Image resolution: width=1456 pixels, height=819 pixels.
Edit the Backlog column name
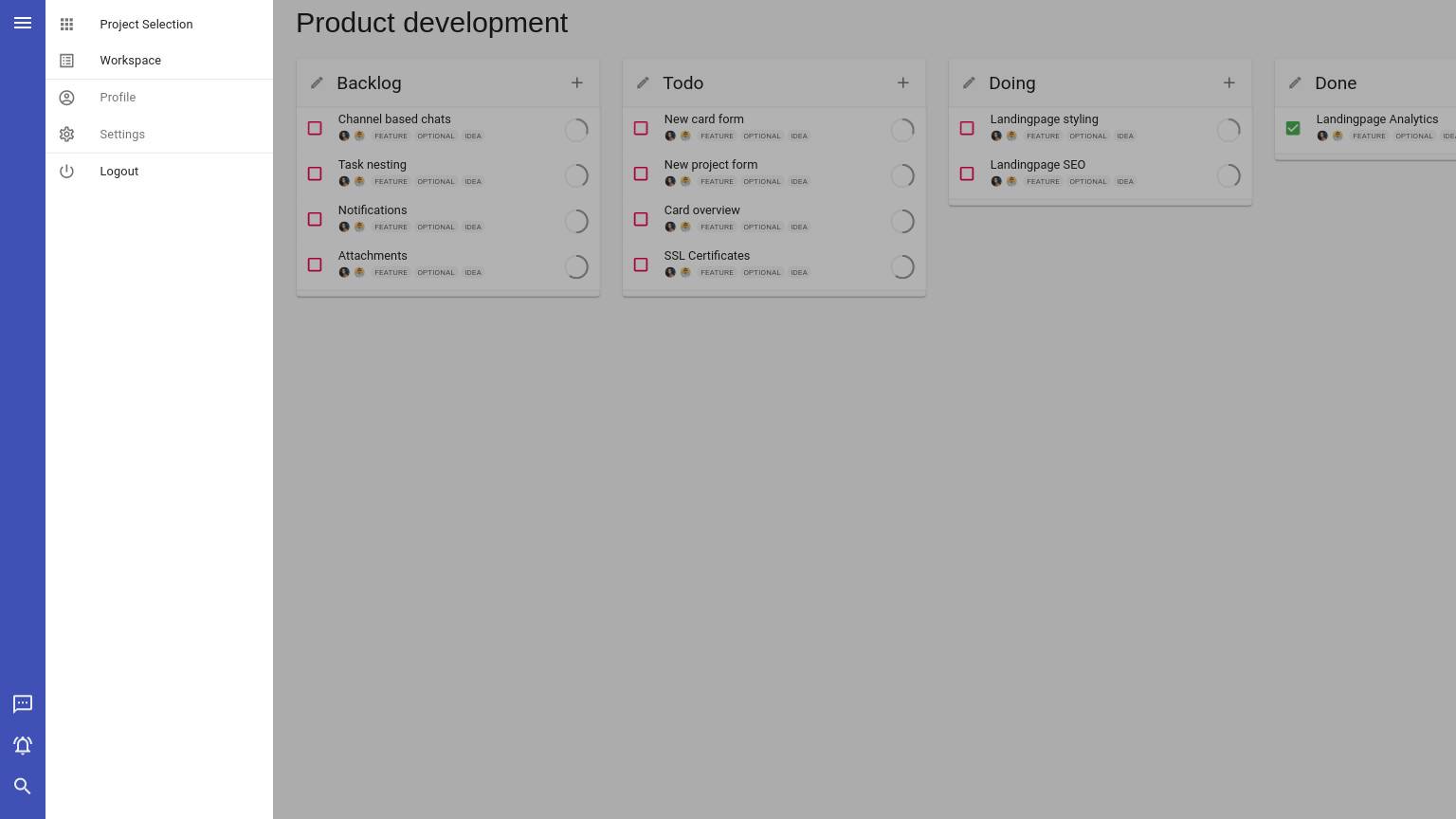coord(317,83)
